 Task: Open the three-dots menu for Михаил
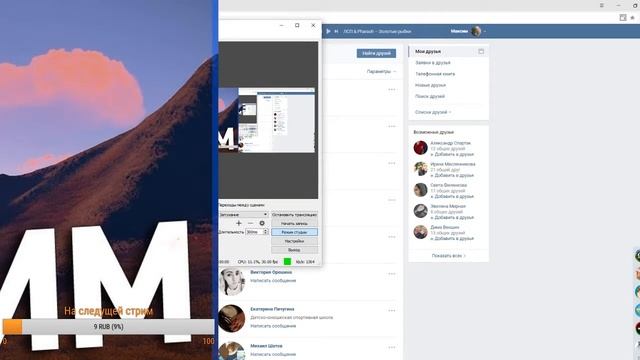point(392,347)
